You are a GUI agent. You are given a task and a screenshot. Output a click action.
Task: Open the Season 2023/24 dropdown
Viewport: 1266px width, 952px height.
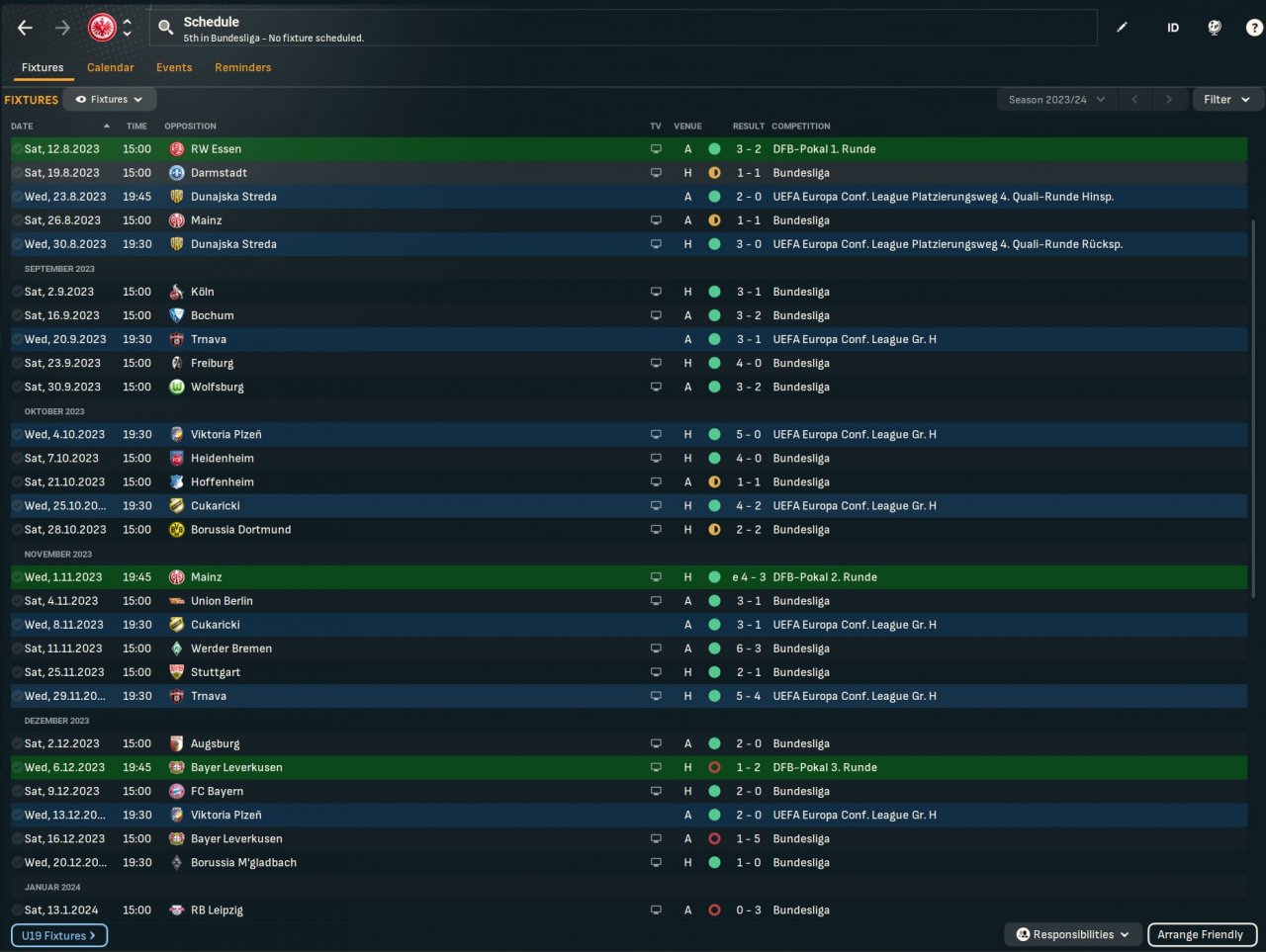1056,100
